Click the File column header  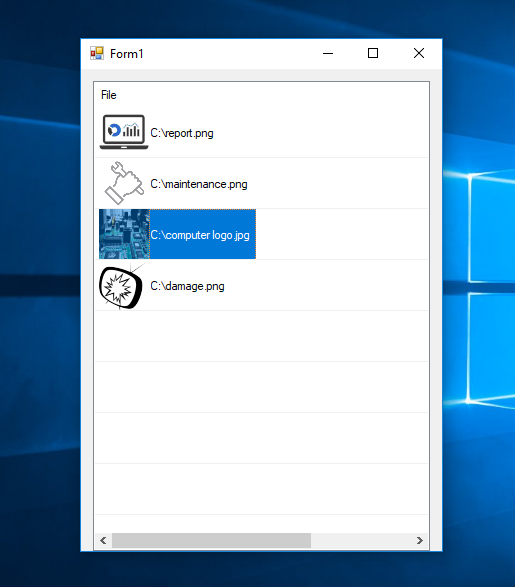click(x=109, y=95)
